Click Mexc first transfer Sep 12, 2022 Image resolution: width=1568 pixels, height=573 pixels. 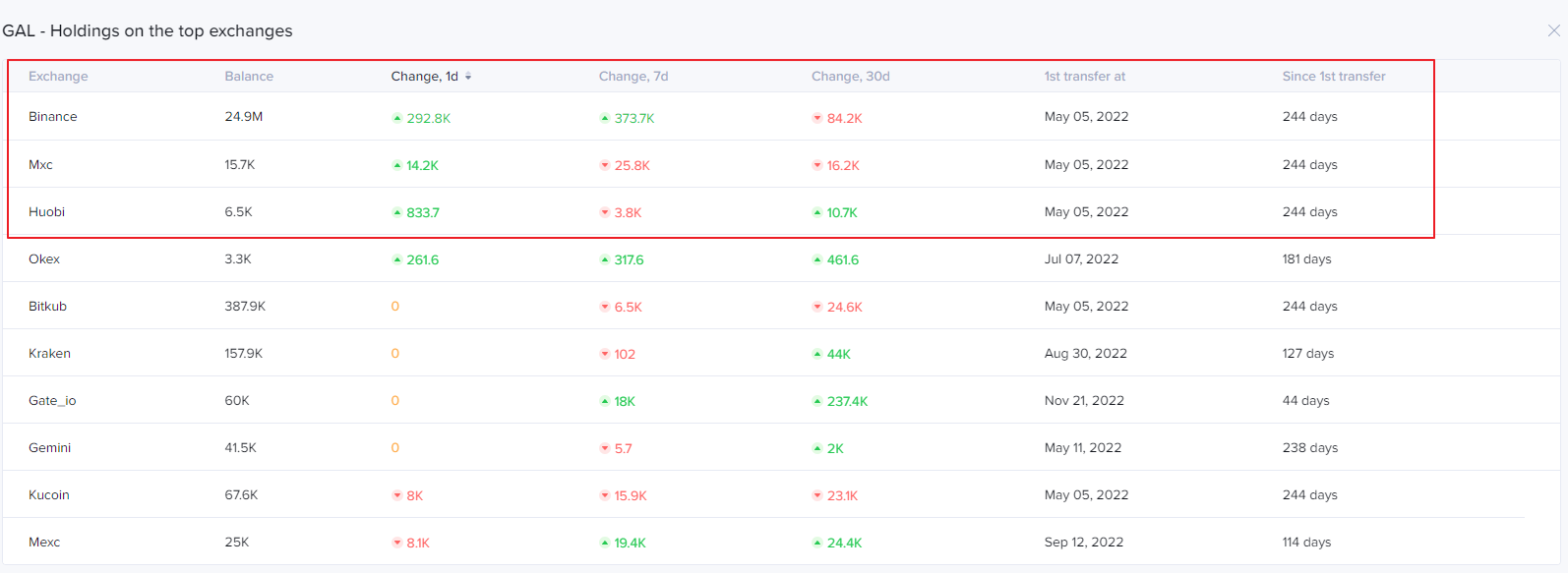[1084, 542]
